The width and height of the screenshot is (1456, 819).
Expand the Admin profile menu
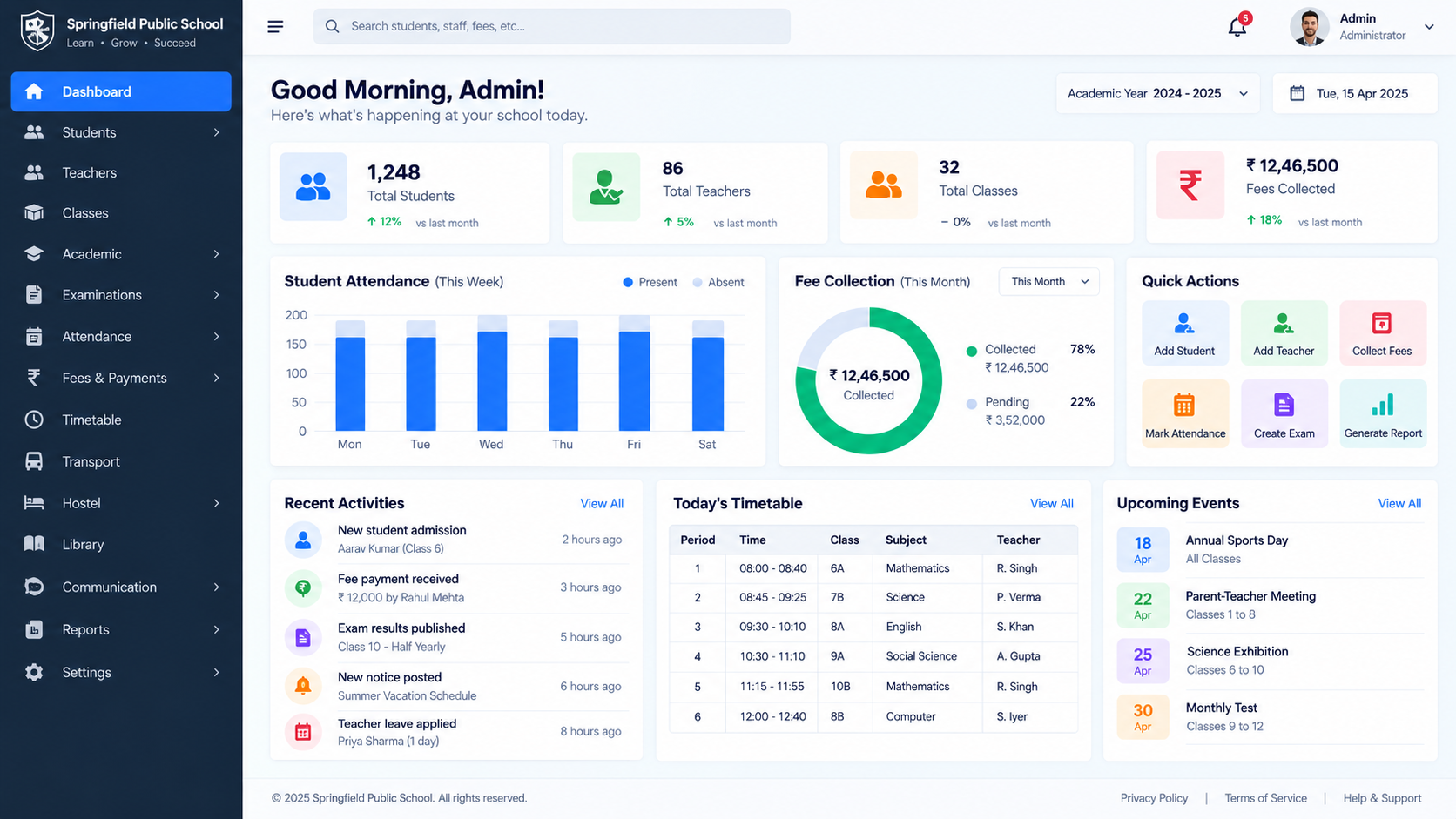pos(1363,27)
